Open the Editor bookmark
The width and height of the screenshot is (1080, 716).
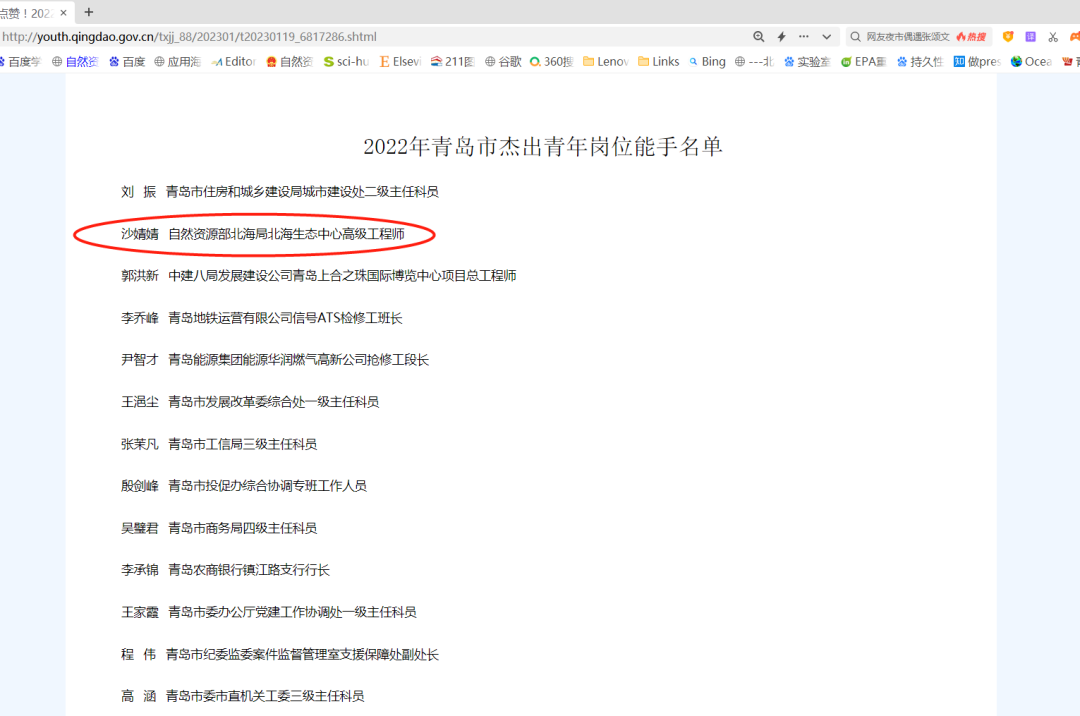coord(233,62)
